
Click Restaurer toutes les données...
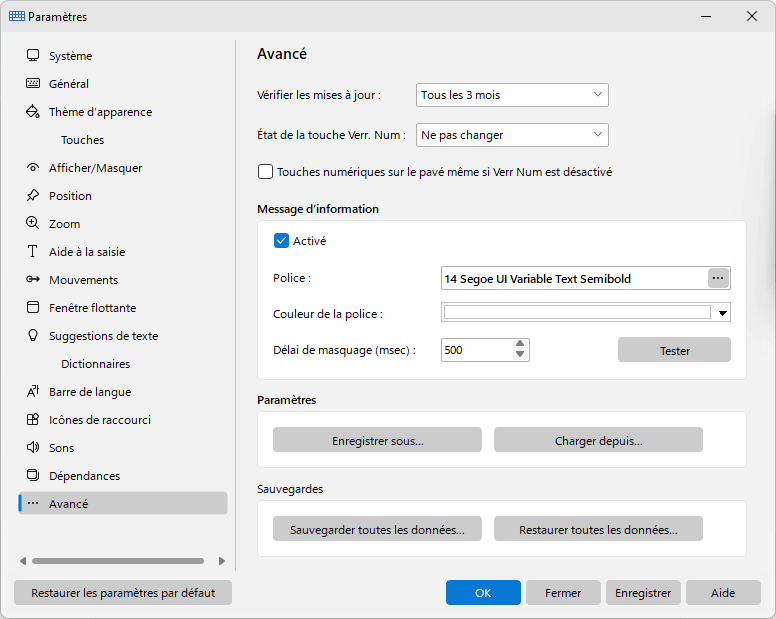coord(598,529)
